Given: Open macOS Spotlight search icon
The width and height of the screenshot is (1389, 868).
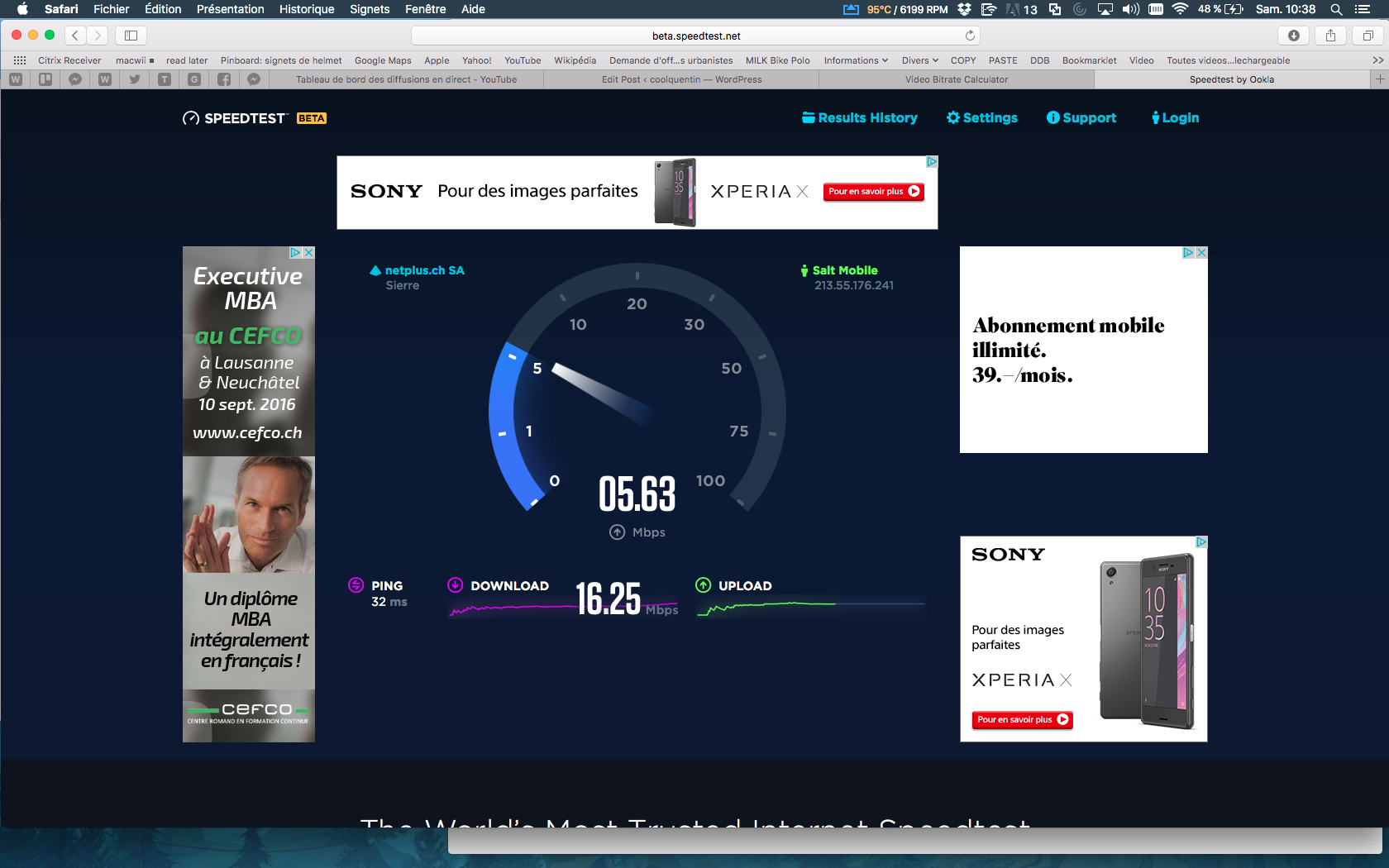Looking at the screenshot, I should pos(1335,9).
